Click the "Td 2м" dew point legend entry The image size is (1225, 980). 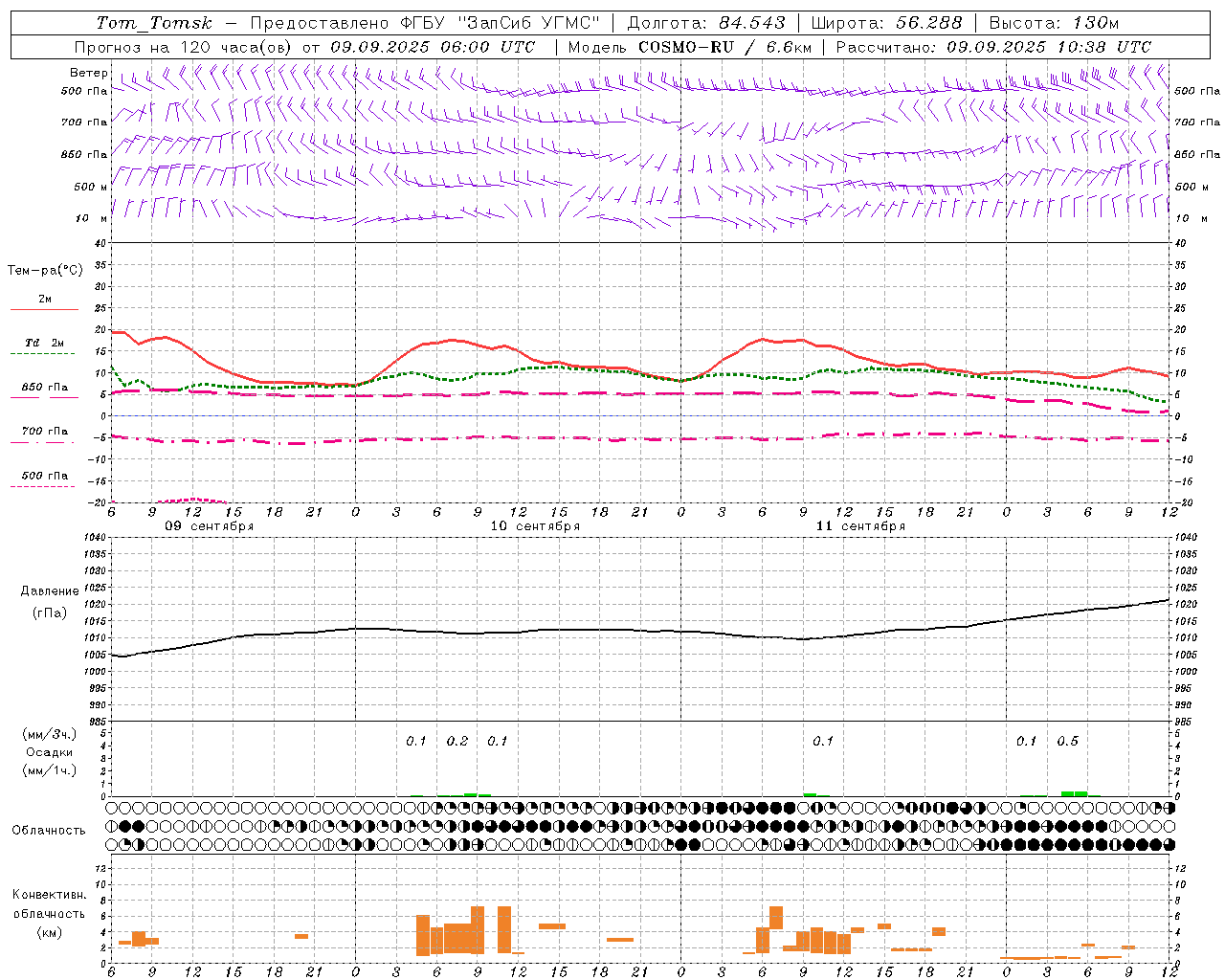pos(45,343)
